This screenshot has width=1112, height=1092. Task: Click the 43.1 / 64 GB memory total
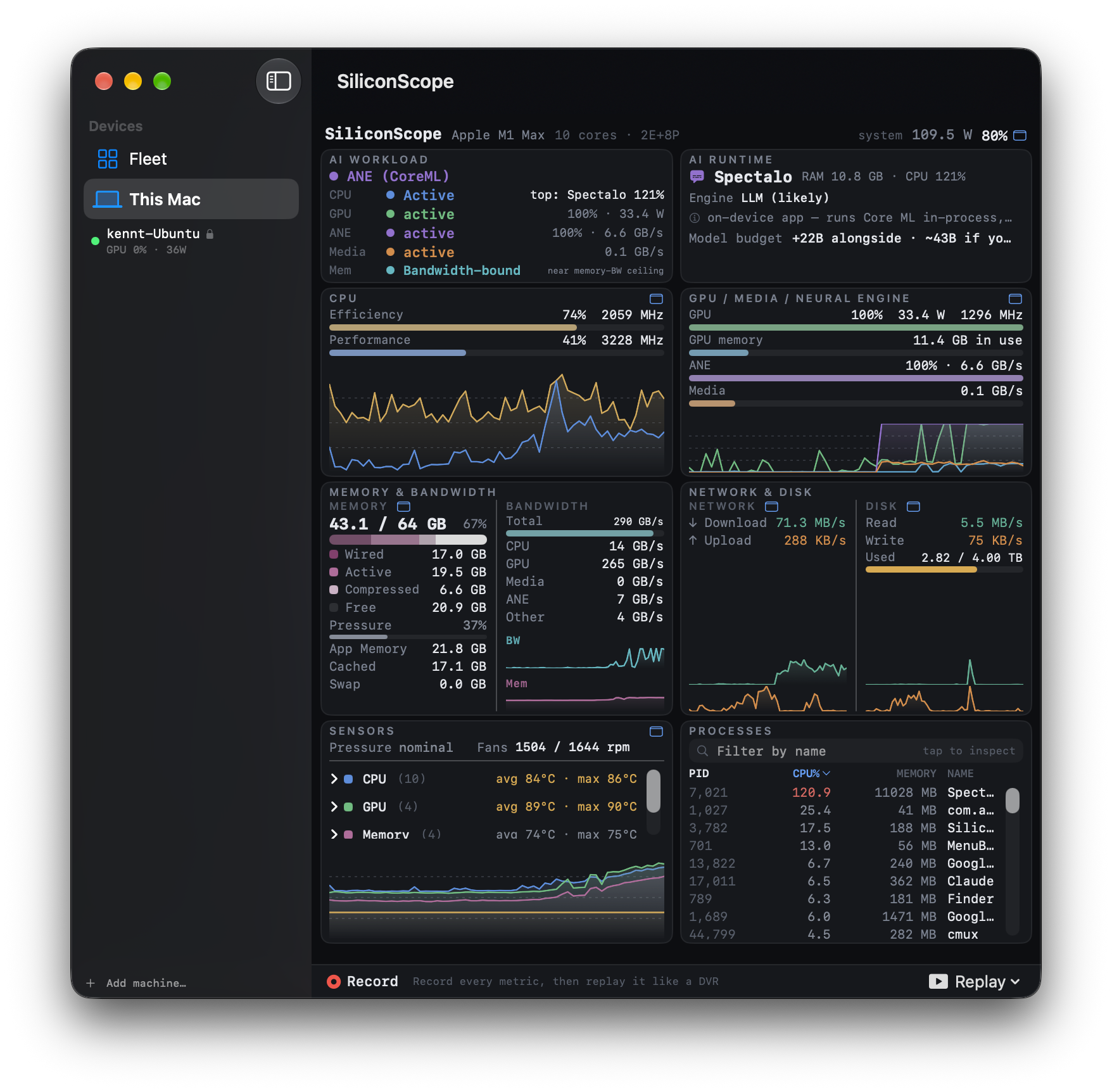click(x=388, y=524)
